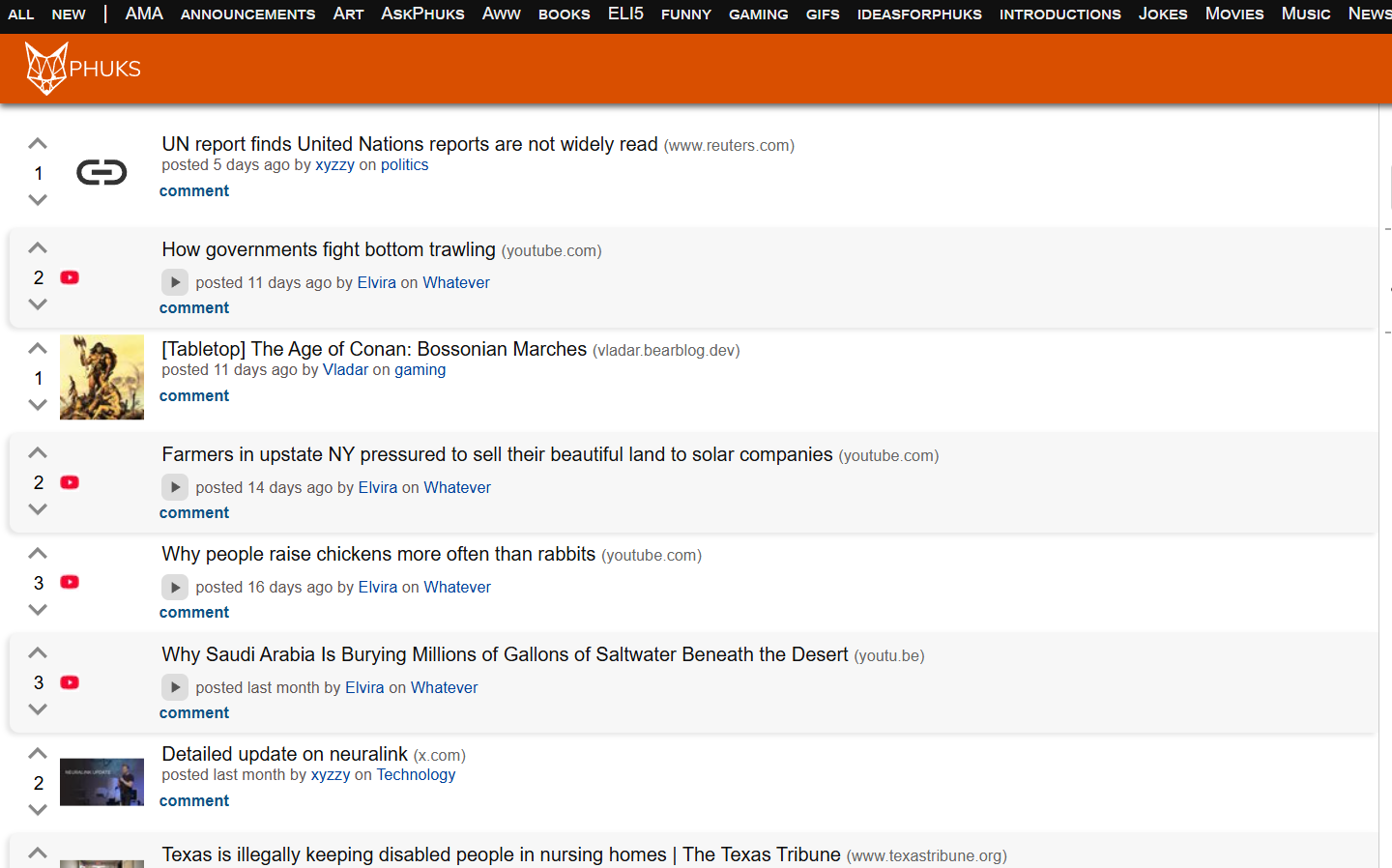
Task: Upvote the neuralink update post
Action: (x=38, y=754)
